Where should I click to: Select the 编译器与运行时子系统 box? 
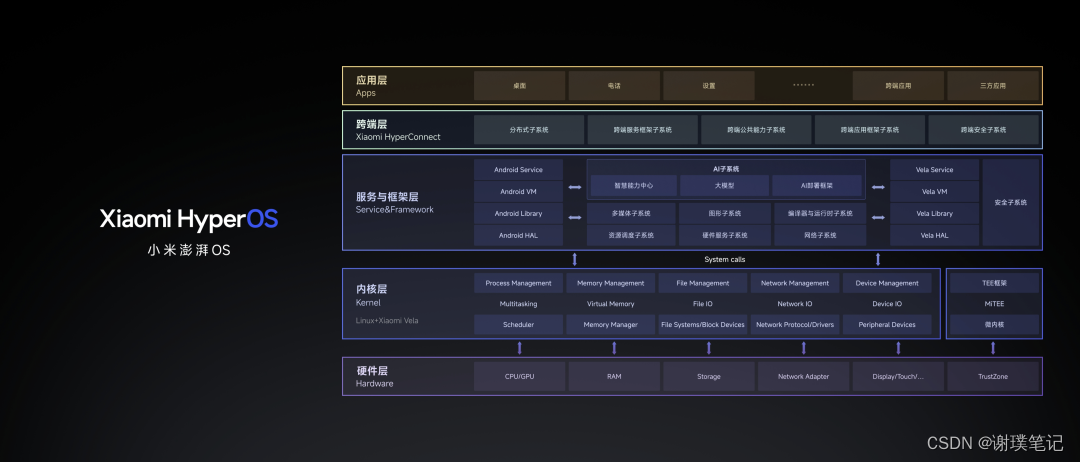pos(820,213)
